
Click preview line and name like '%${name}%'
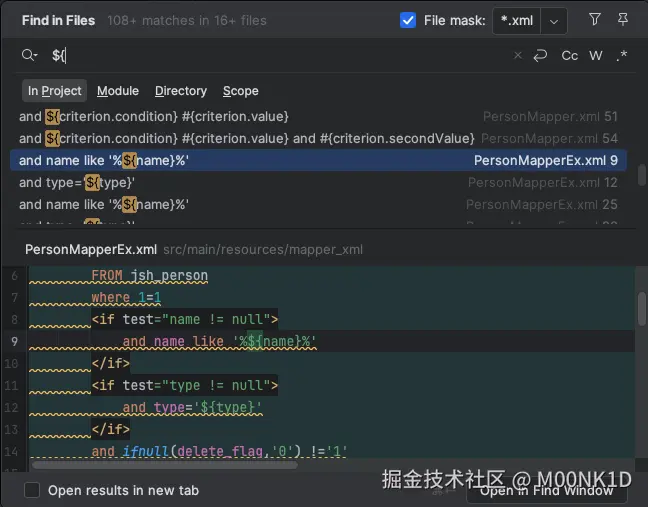point(219,341)
